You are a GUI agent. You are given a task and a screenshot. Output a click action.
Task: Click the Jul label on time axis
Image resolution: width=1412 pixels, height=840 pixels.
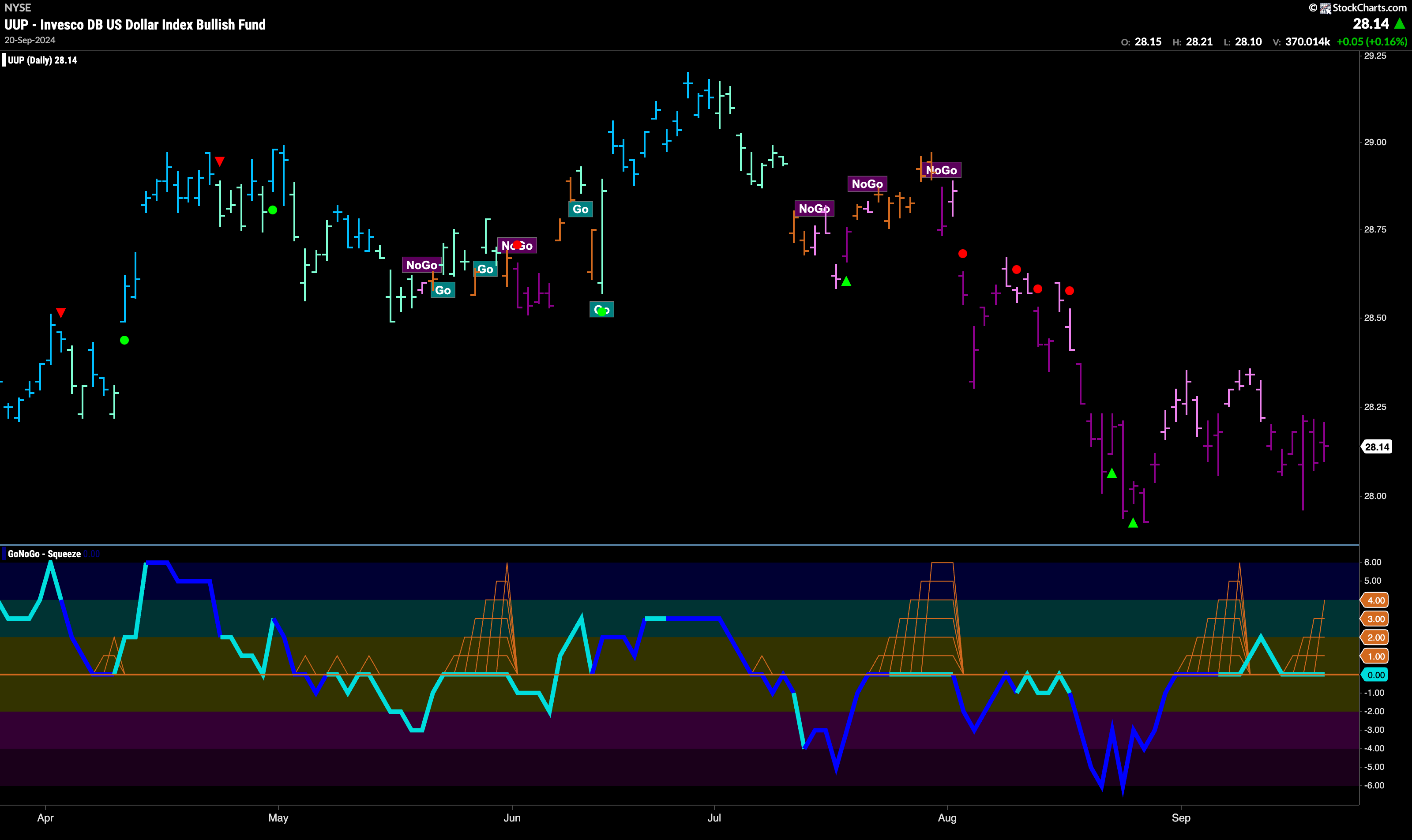(714, 817)
